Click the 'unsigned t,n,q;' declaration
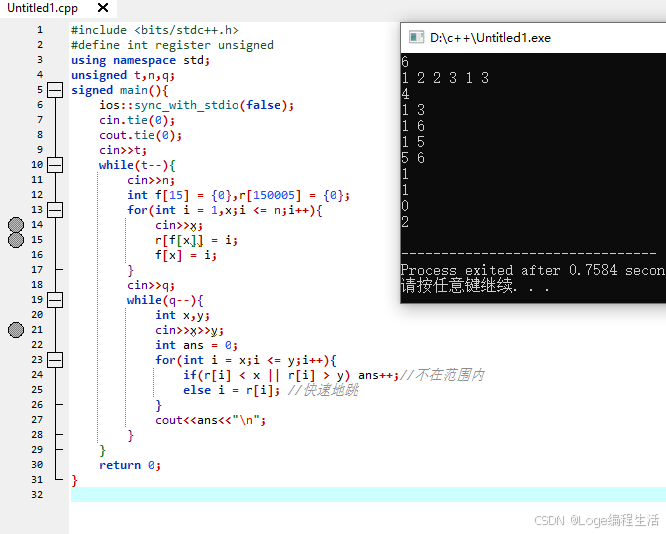This screenshot has width=666, height=534. 123,75
